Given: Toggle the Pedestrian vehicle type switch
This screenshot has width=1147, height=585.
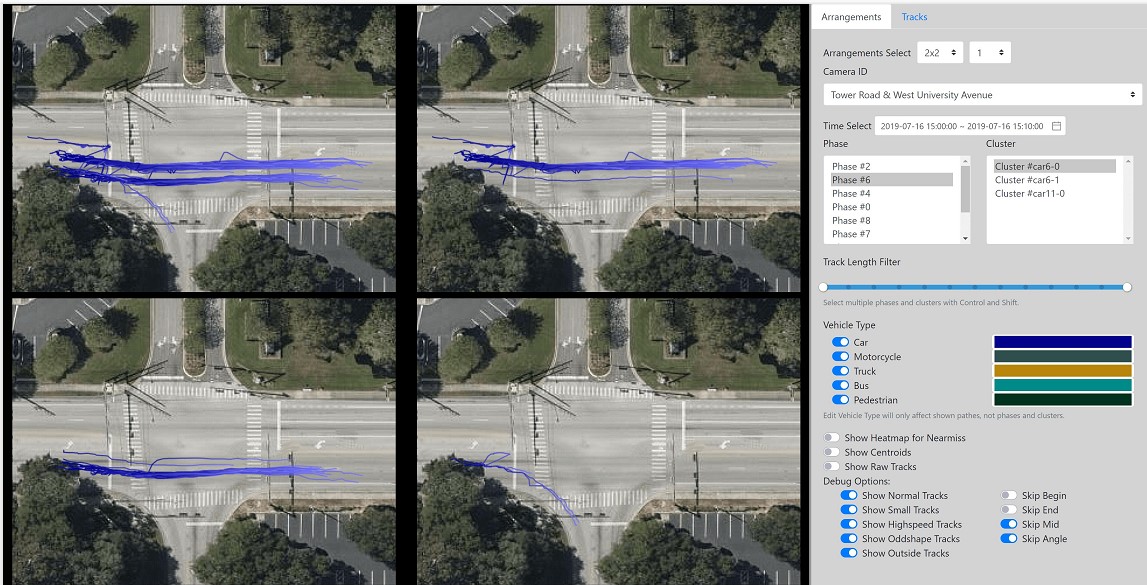Looking at the screenshot, I should [x=840, y=400].
